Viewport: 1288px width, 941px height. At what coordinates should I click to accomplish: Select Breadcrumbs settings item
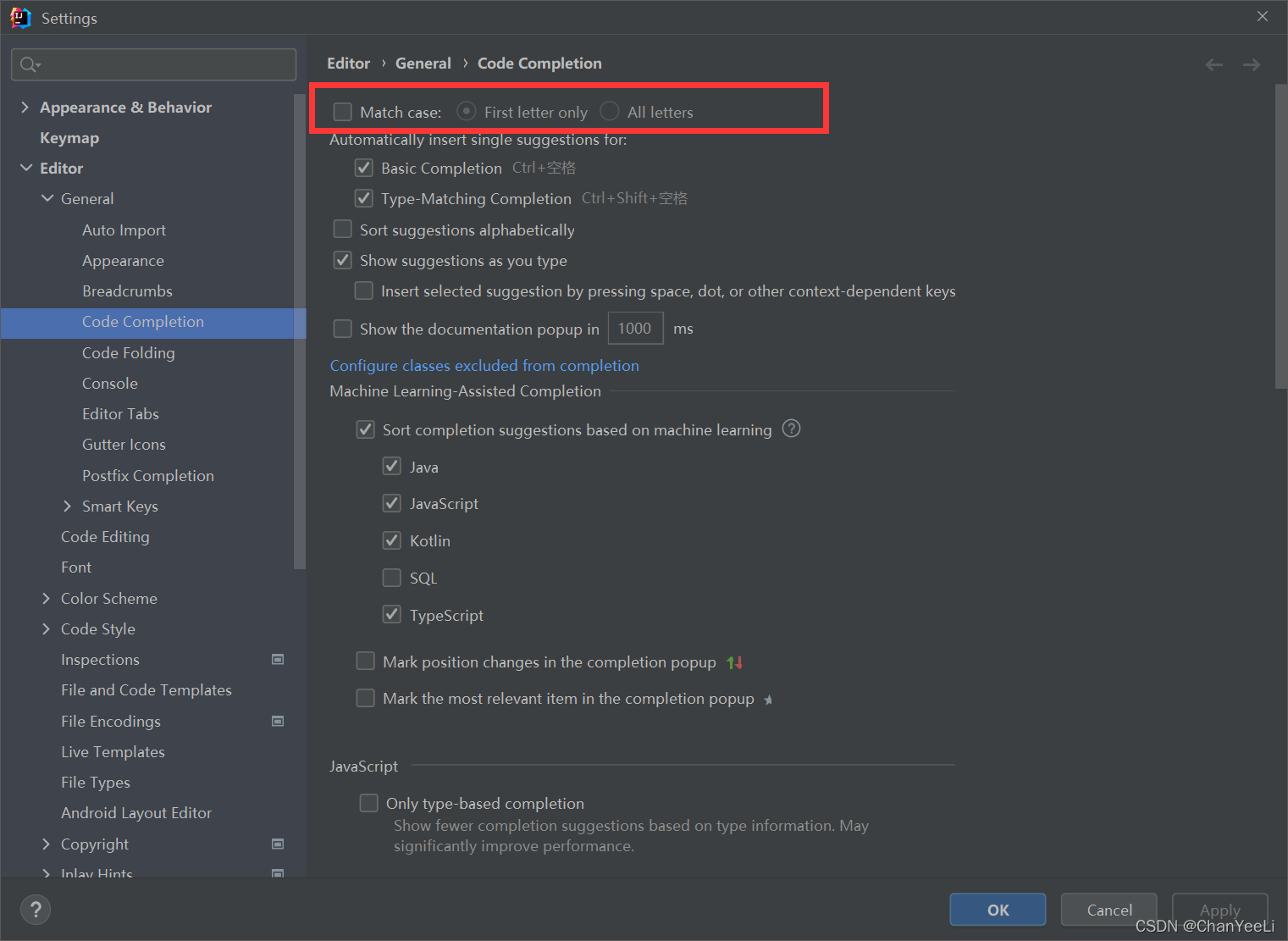127,291
